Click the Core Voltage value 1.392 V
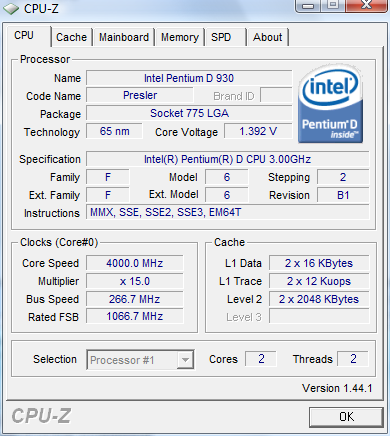Image resolution: width=390 pixels, height=436 pixels. 258,131
